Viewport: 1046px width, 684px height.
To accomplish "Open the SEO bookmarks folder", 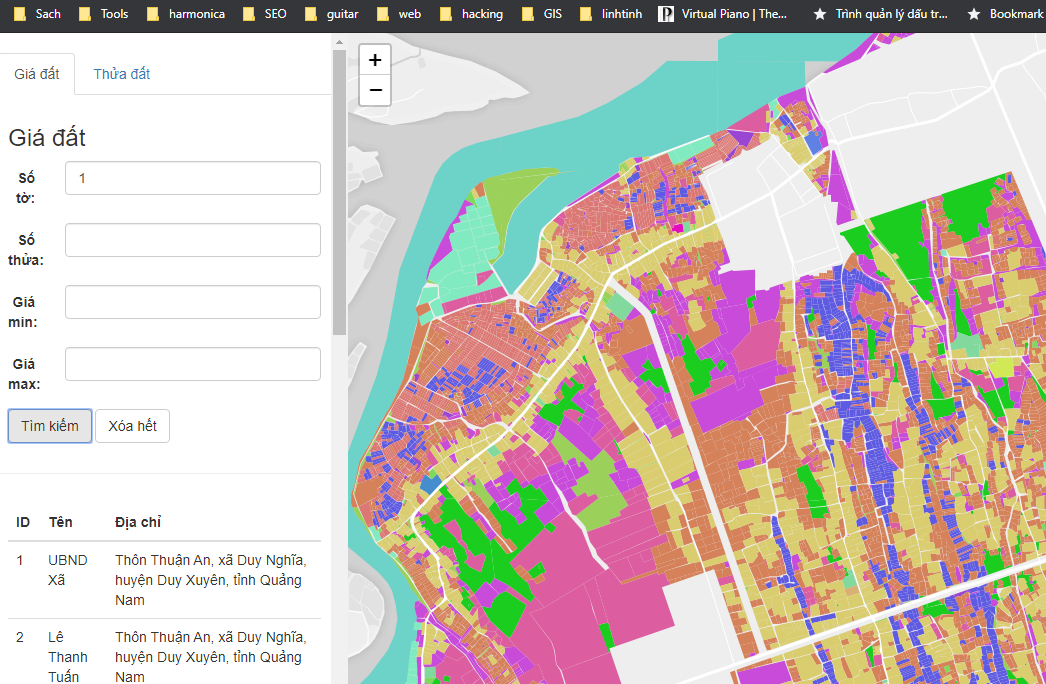I will [265, 14].
